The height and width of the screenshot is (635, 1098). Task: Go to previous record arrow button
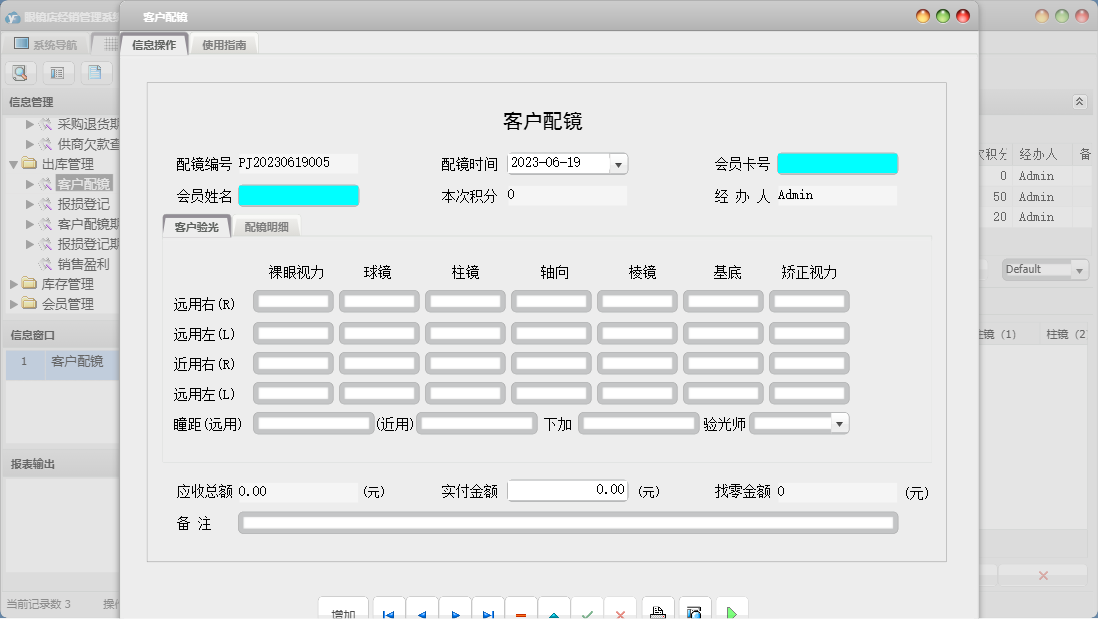[421, 612]
